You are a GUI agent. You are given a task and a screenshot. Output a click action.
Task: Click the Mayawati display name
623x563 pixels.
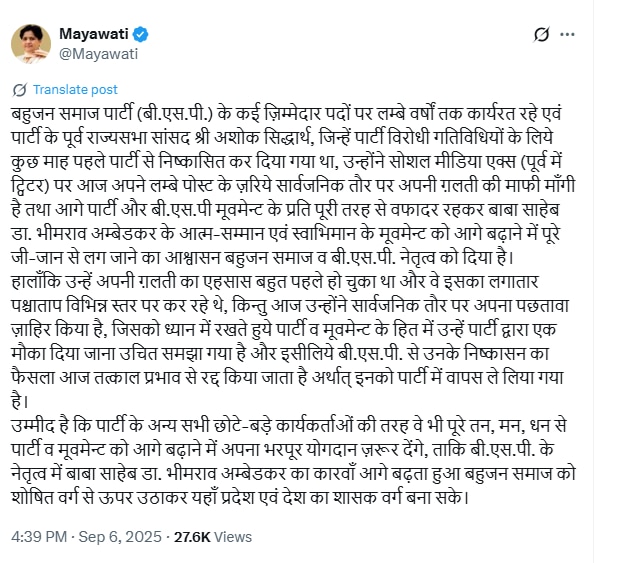(96, 35)
